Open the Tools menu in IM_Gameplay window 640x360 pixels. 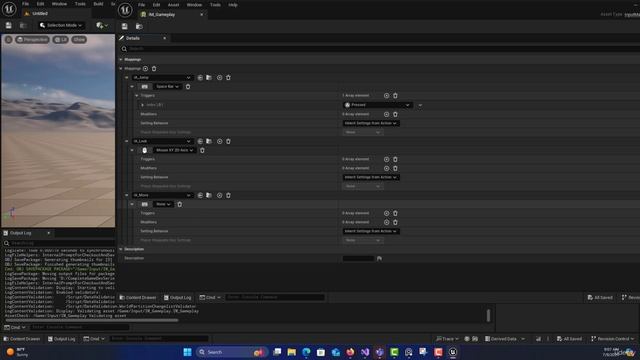pos(215,5)
